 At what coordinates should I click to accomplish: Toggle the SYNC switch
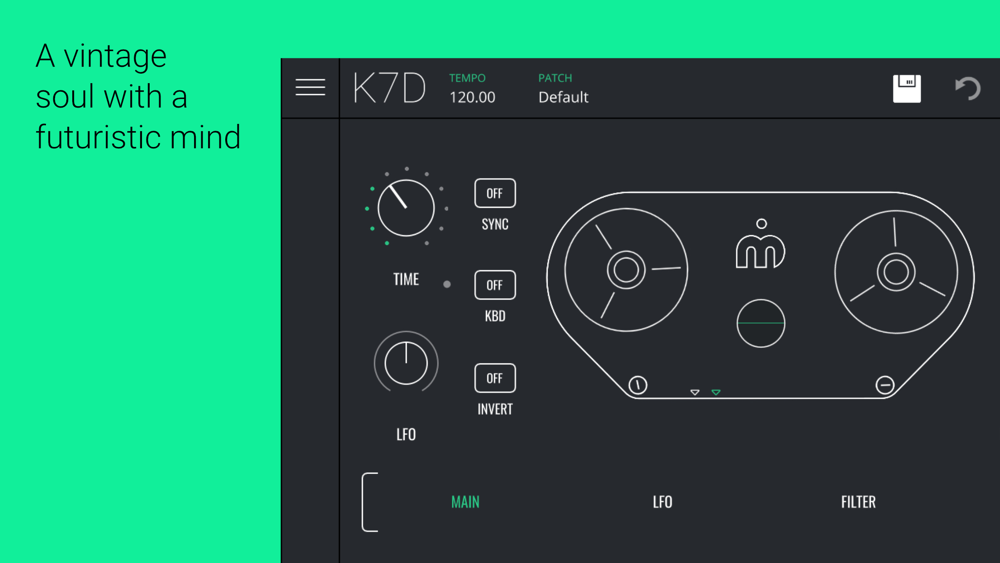[495, 193]
